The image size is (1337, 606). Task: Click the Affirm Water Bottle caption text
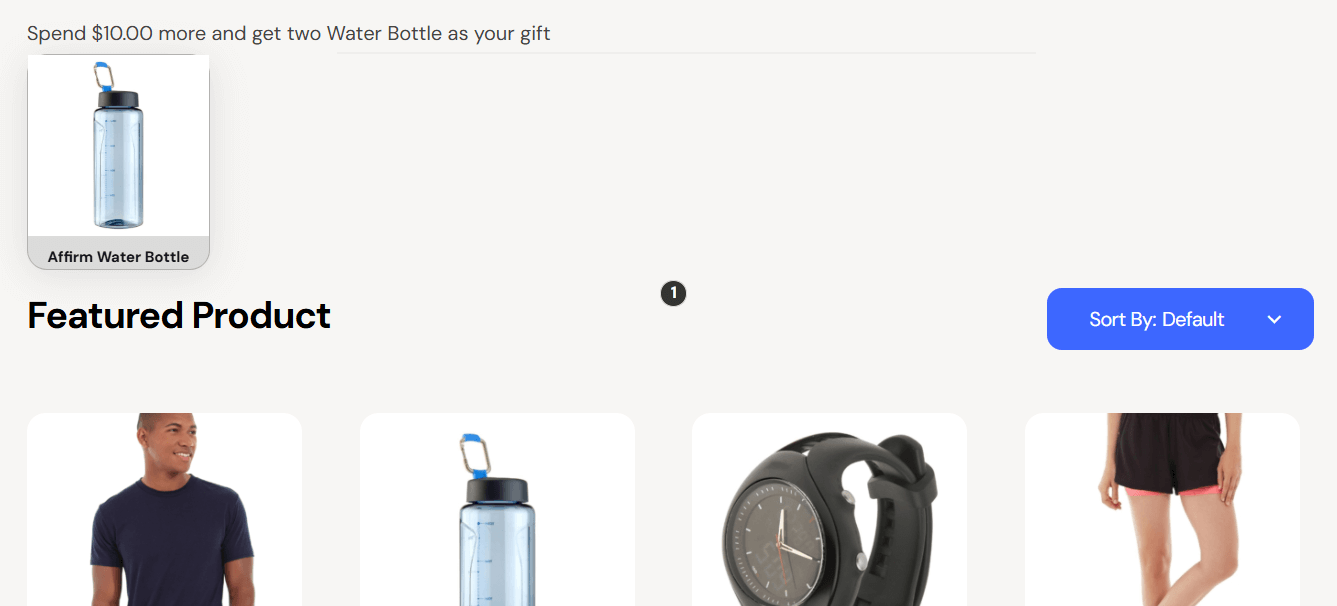pos(118,257)
